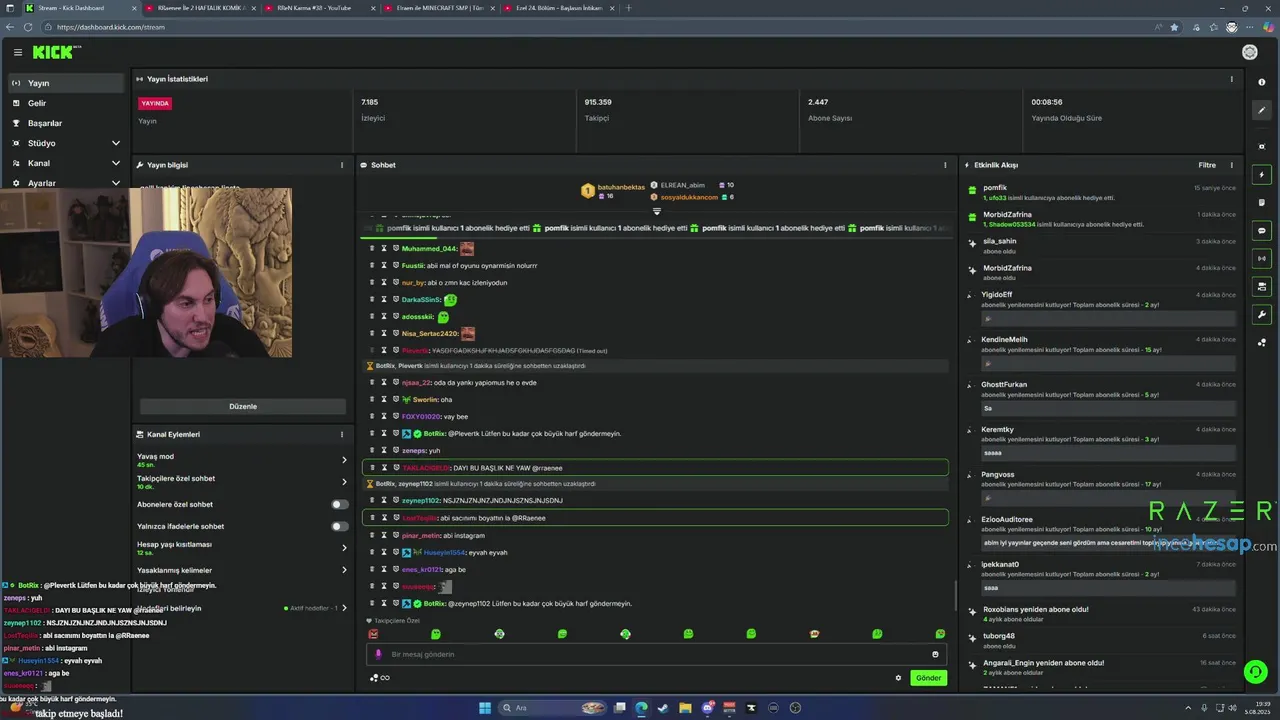1280x720 pixels.
Task: Click the YAYINDA live badge
Action: click(155, 103)
